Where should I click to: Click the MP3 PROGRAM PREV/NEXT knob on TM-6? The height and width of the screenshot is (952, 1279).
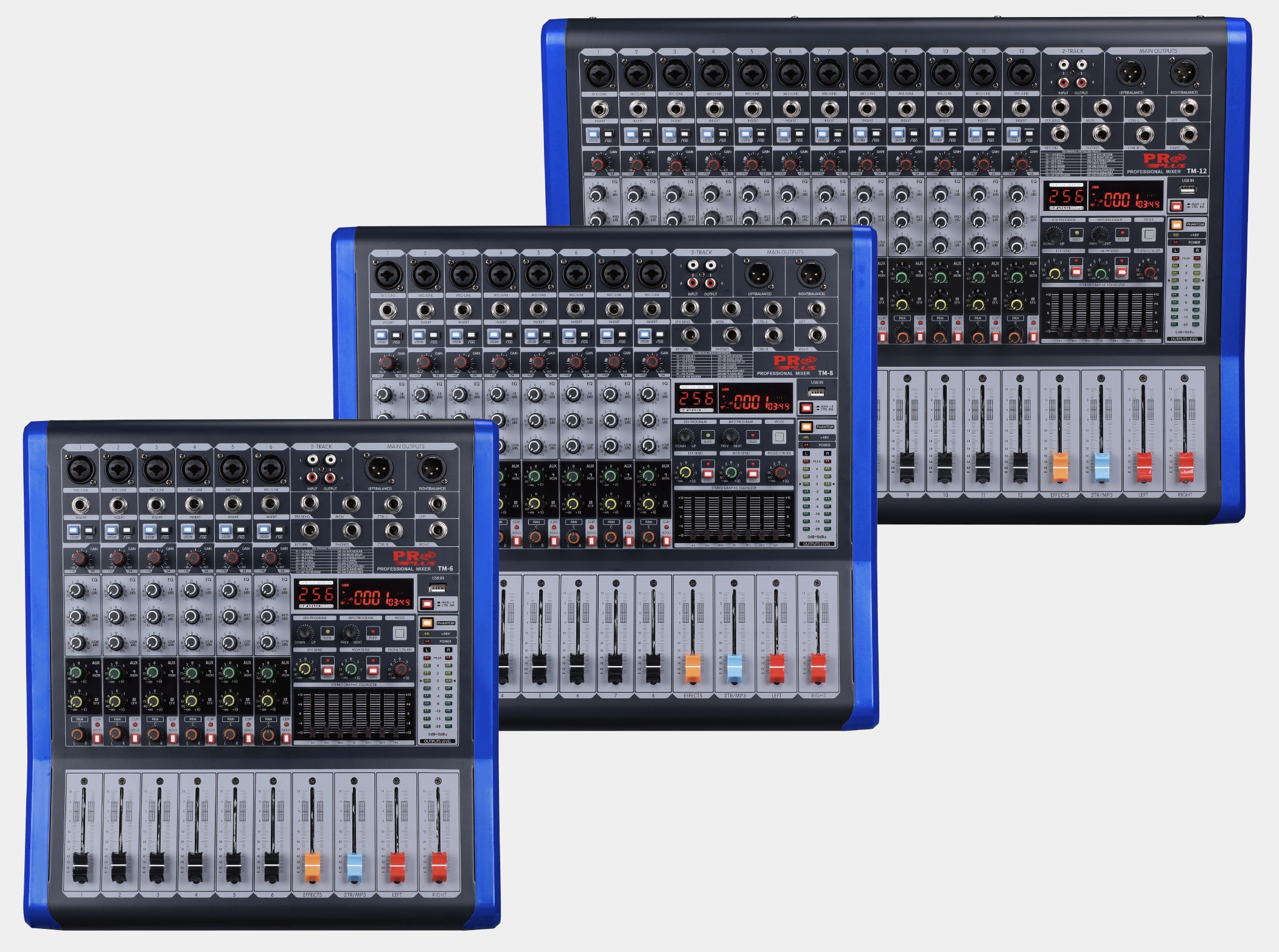pos(350,632)
